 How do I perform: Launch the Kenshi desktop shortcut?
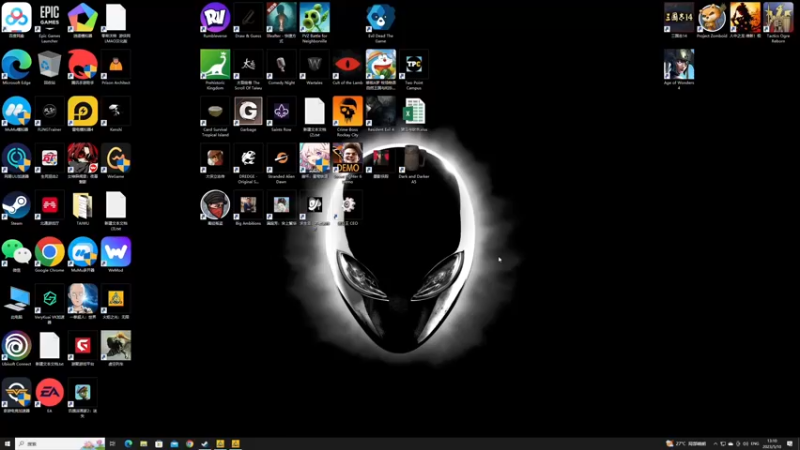116,115
